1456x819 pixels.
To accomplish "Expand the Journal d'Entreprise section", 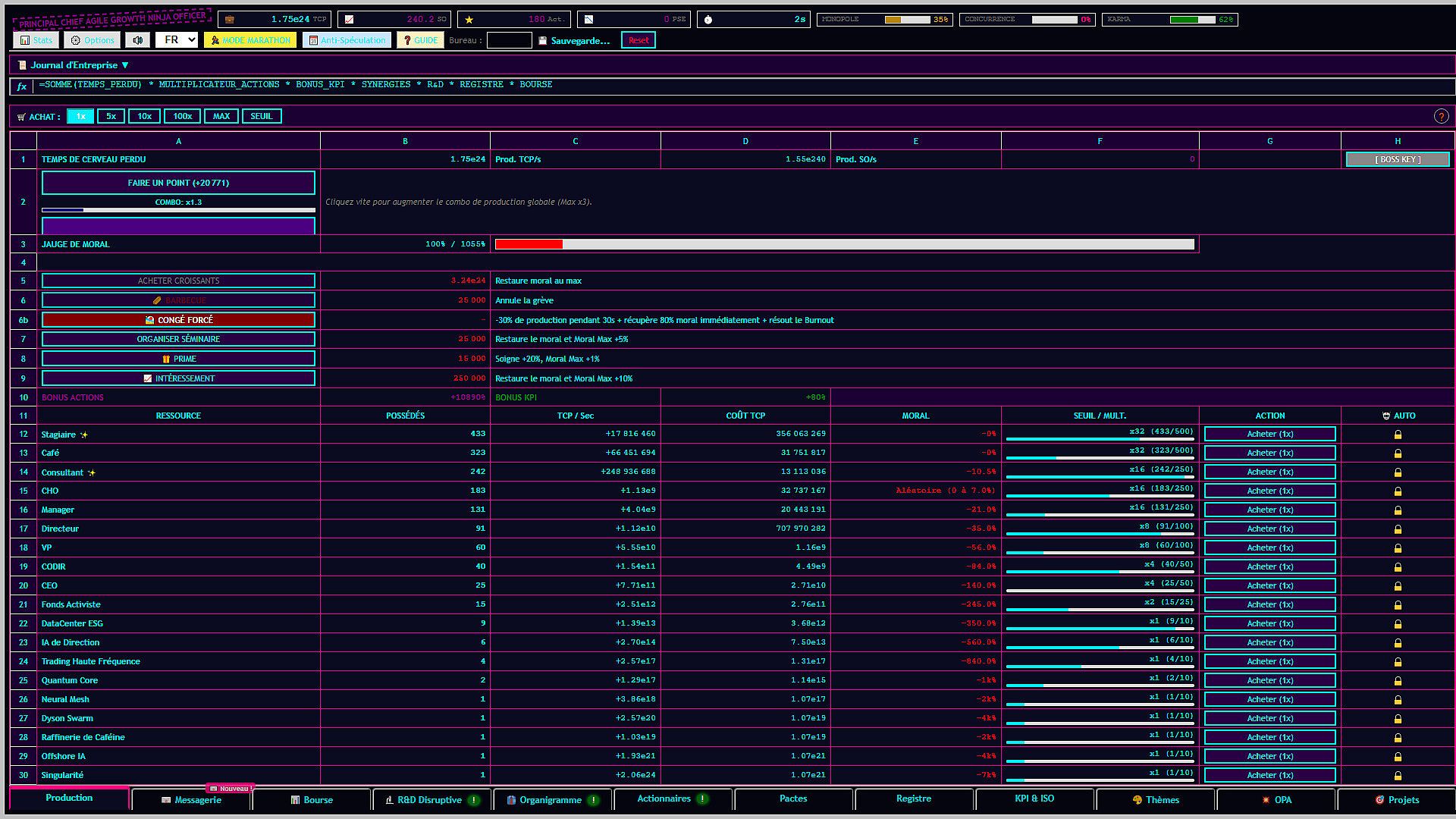I will (x=73, y=65).
